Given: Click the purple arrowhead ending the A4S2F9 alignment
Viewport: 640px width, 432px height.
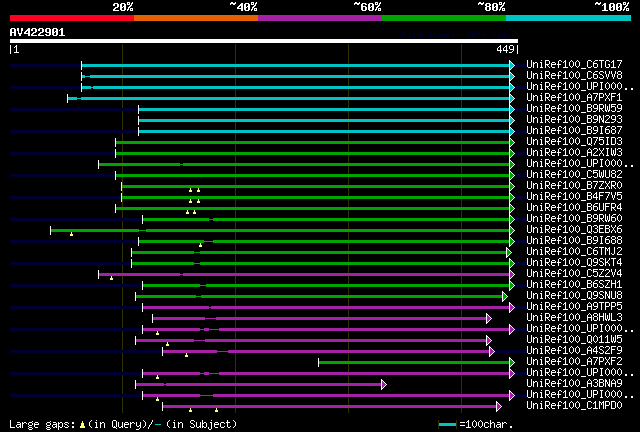Looking at the screenshot, I should click(x=492, y=352).
